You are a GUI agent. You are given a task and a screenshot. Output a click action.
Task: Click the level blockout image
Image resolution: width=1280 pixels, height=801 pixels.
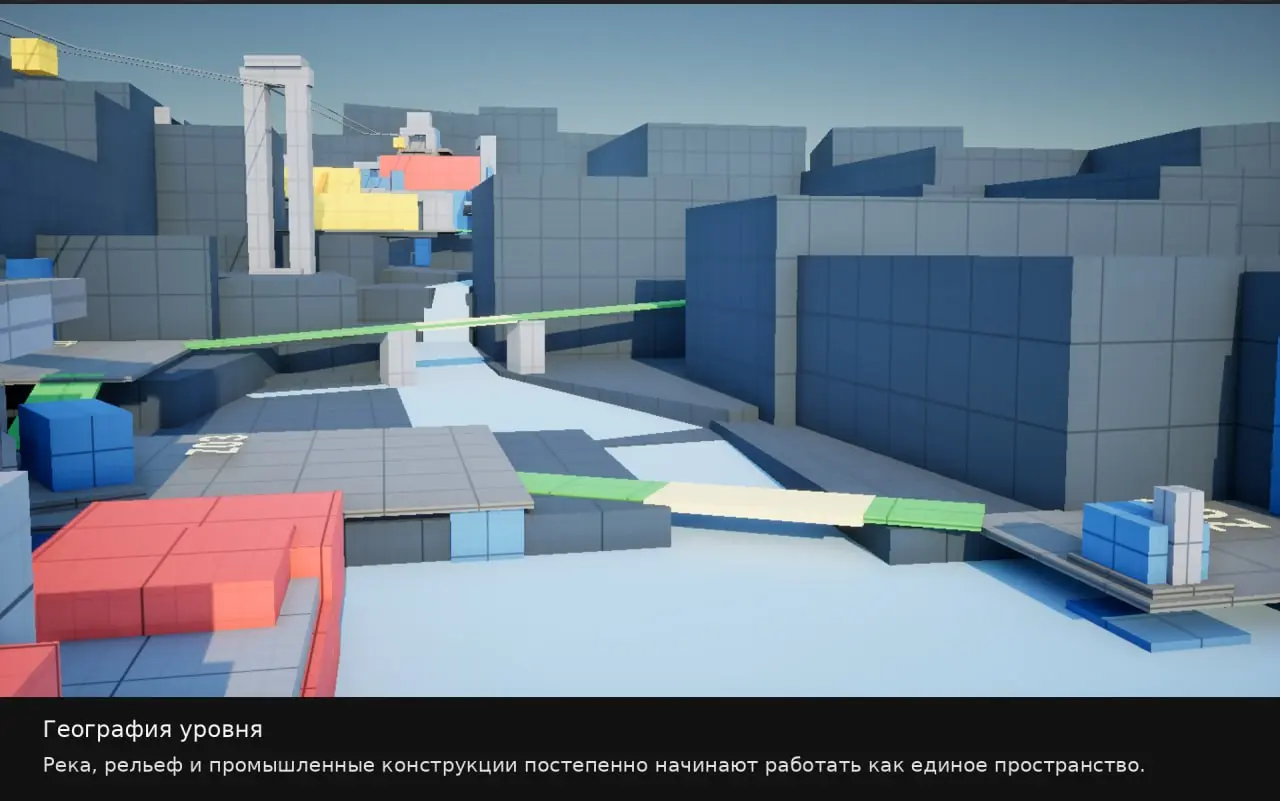(x=640, y=350)
